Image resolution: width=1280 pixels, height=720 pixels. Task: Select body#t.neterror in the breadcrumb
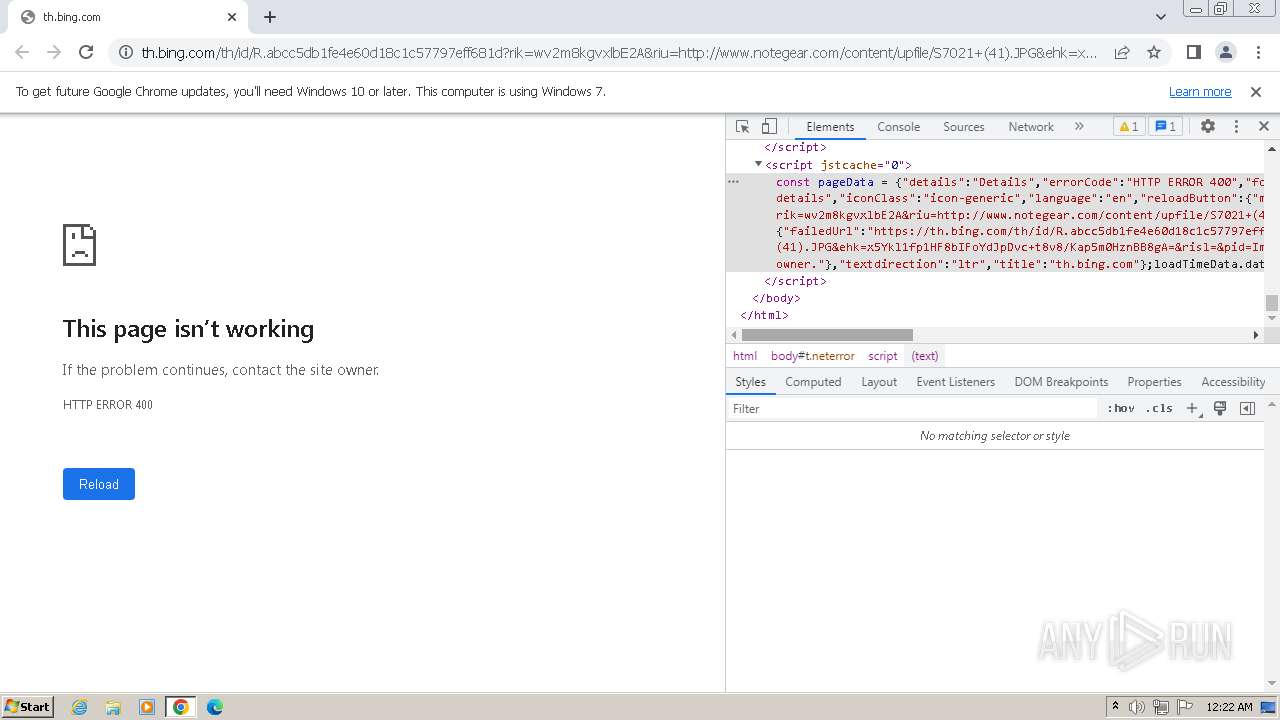point(812,356)
